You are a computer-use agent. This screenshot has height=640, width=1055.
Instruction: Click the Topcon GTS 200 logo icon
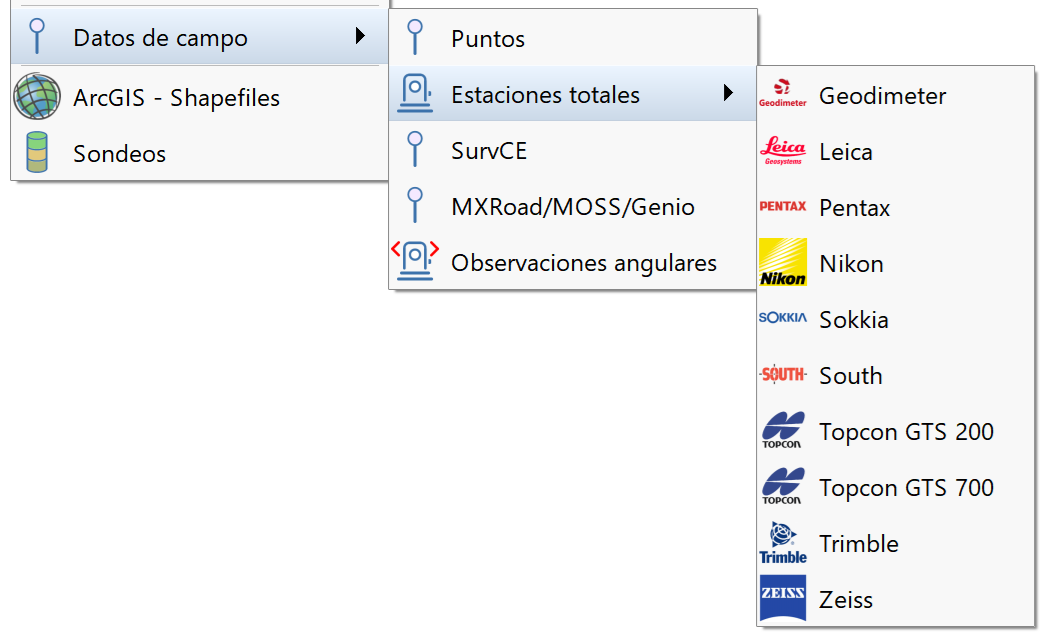(783, 431)
